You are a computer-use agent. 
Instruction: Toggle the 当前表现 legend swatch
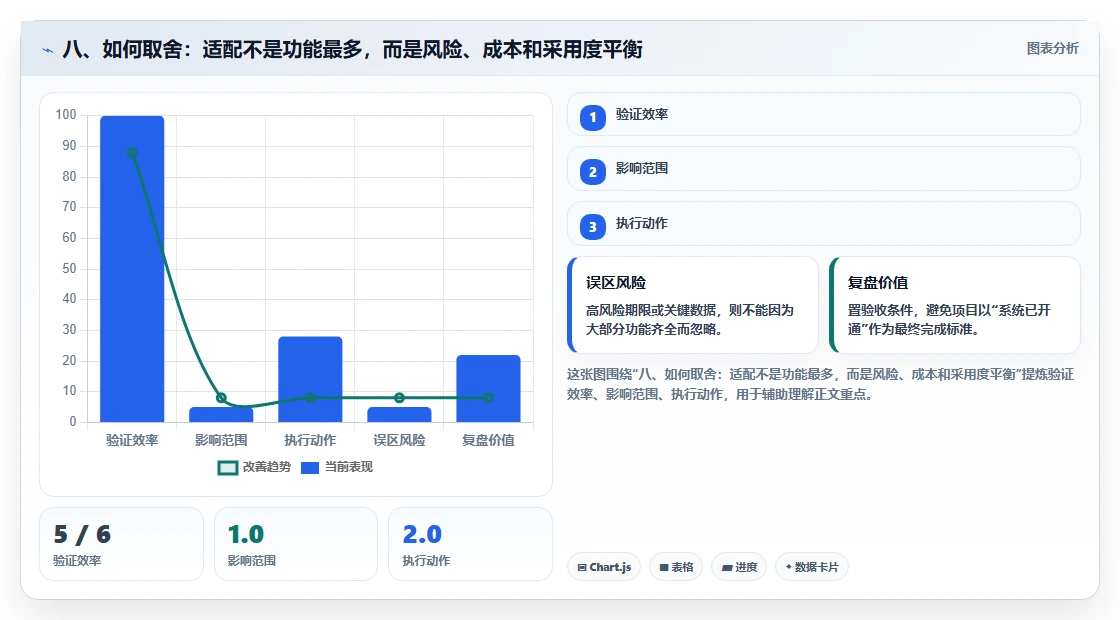310,468
